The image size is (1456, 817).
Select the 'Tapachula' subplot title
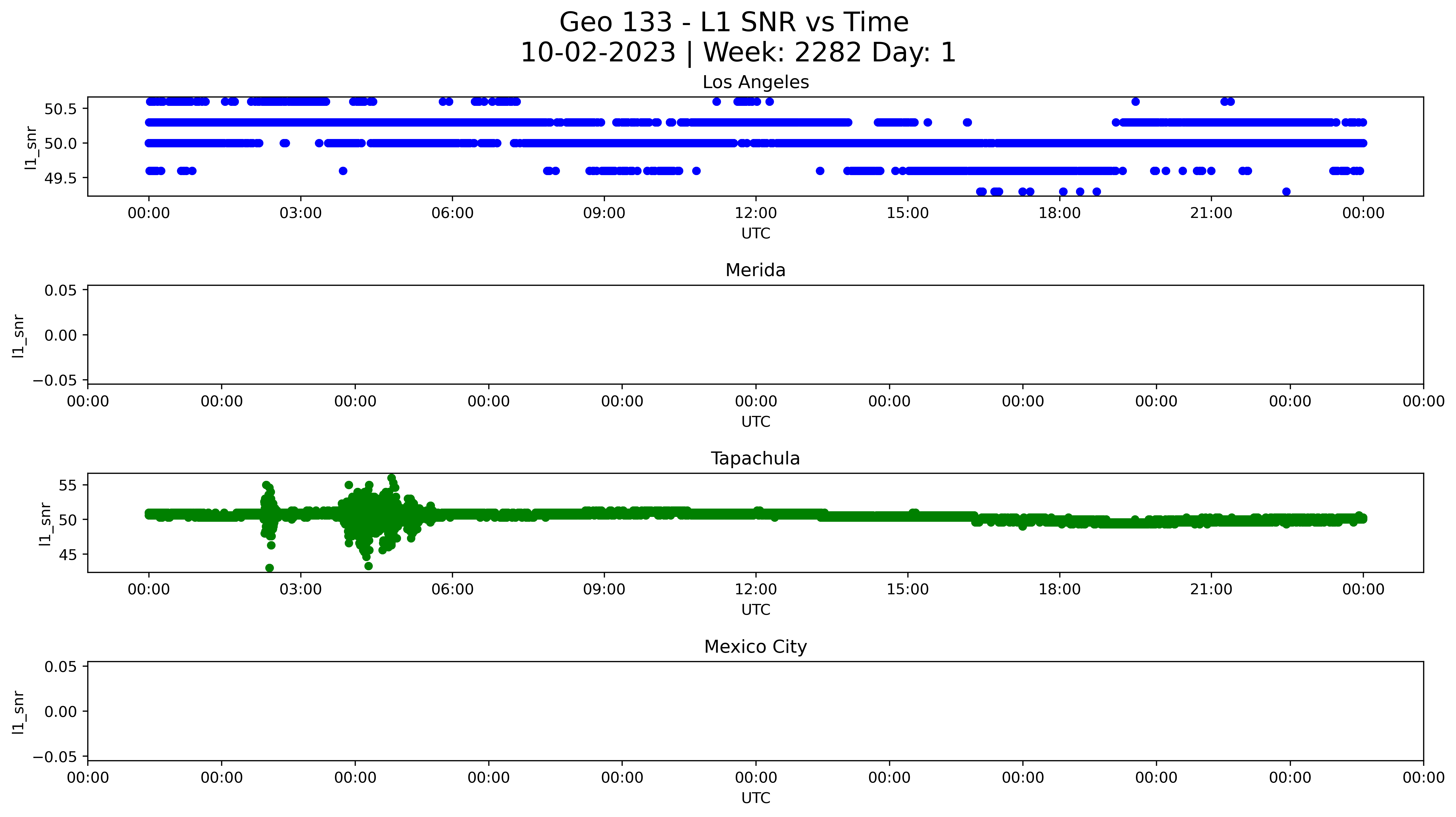point(756,458)
